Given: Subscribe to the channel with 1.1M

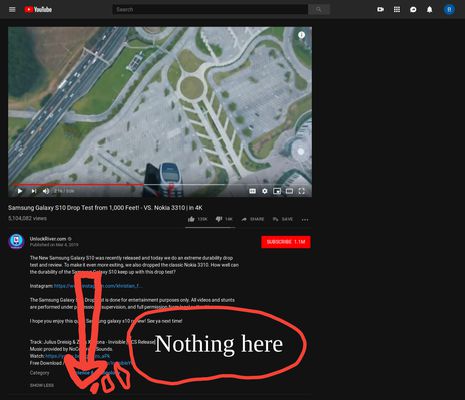Looking at the screenshot, I should [286, 242].
